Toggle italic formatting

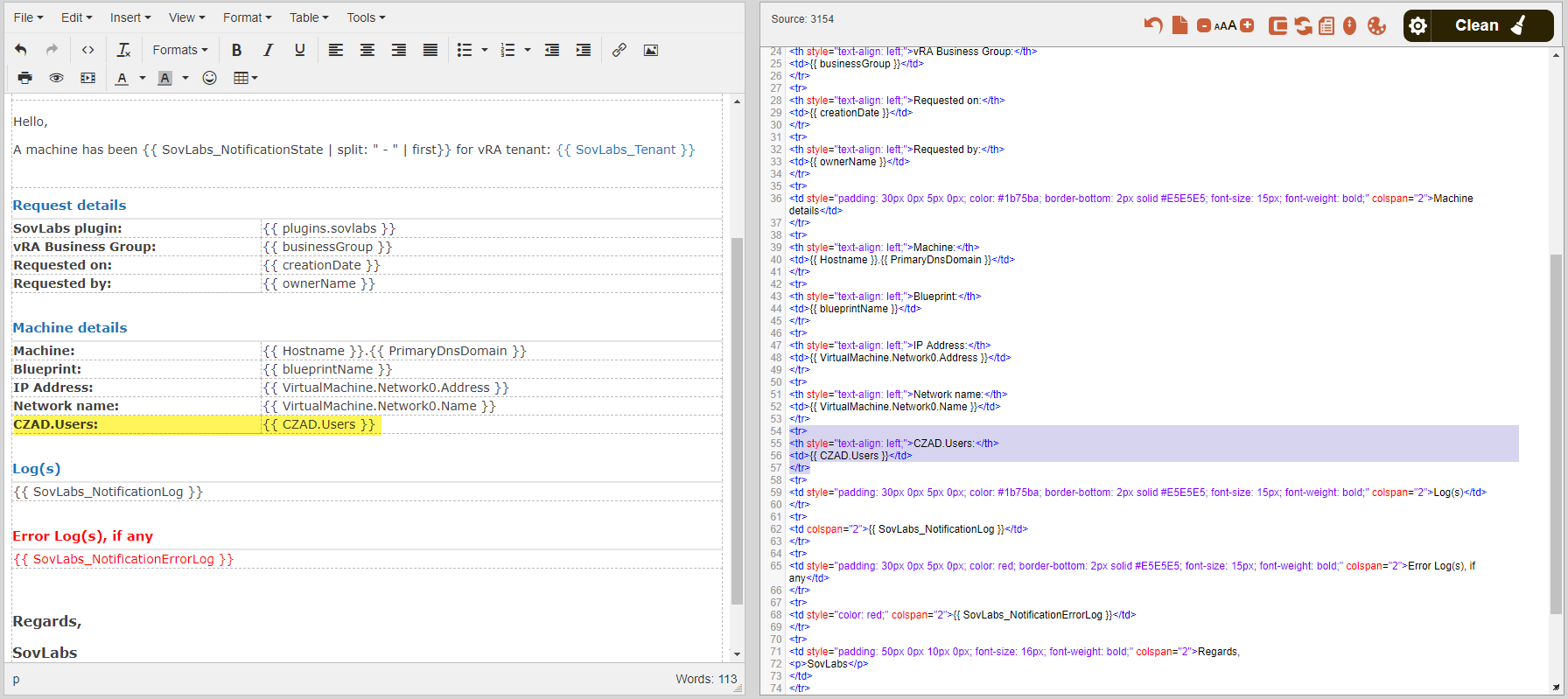click(268, 50)
